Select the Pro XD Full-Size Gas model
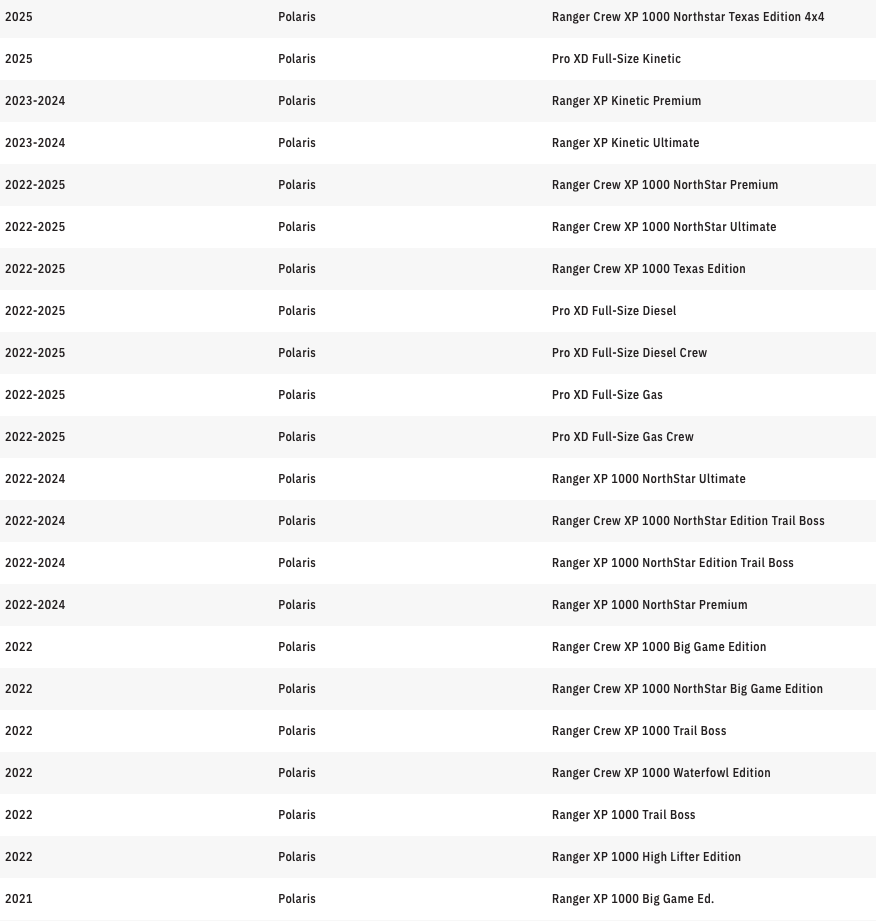The width and height of the screenshot is (876, 921). 607,395
